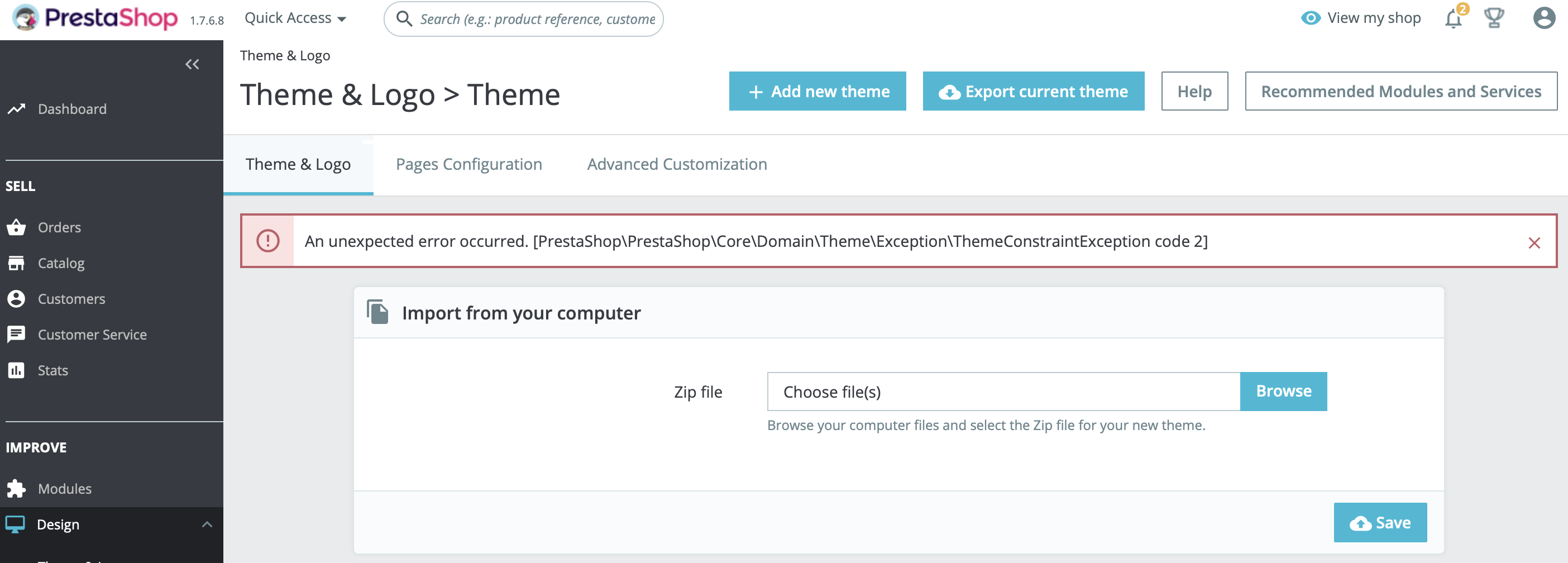
Task: Click the Zip file label
Action: click(x=697, y=392)
